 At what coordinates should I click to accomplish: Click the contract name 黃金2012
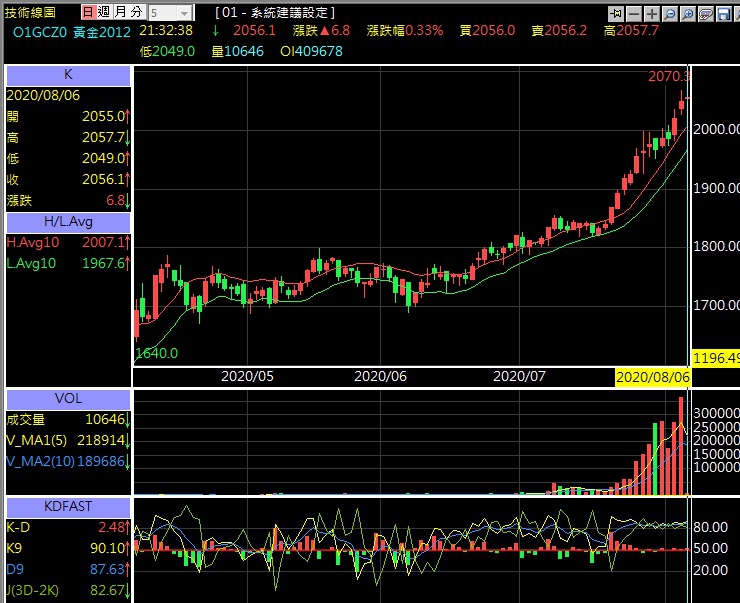pos(102,32)
